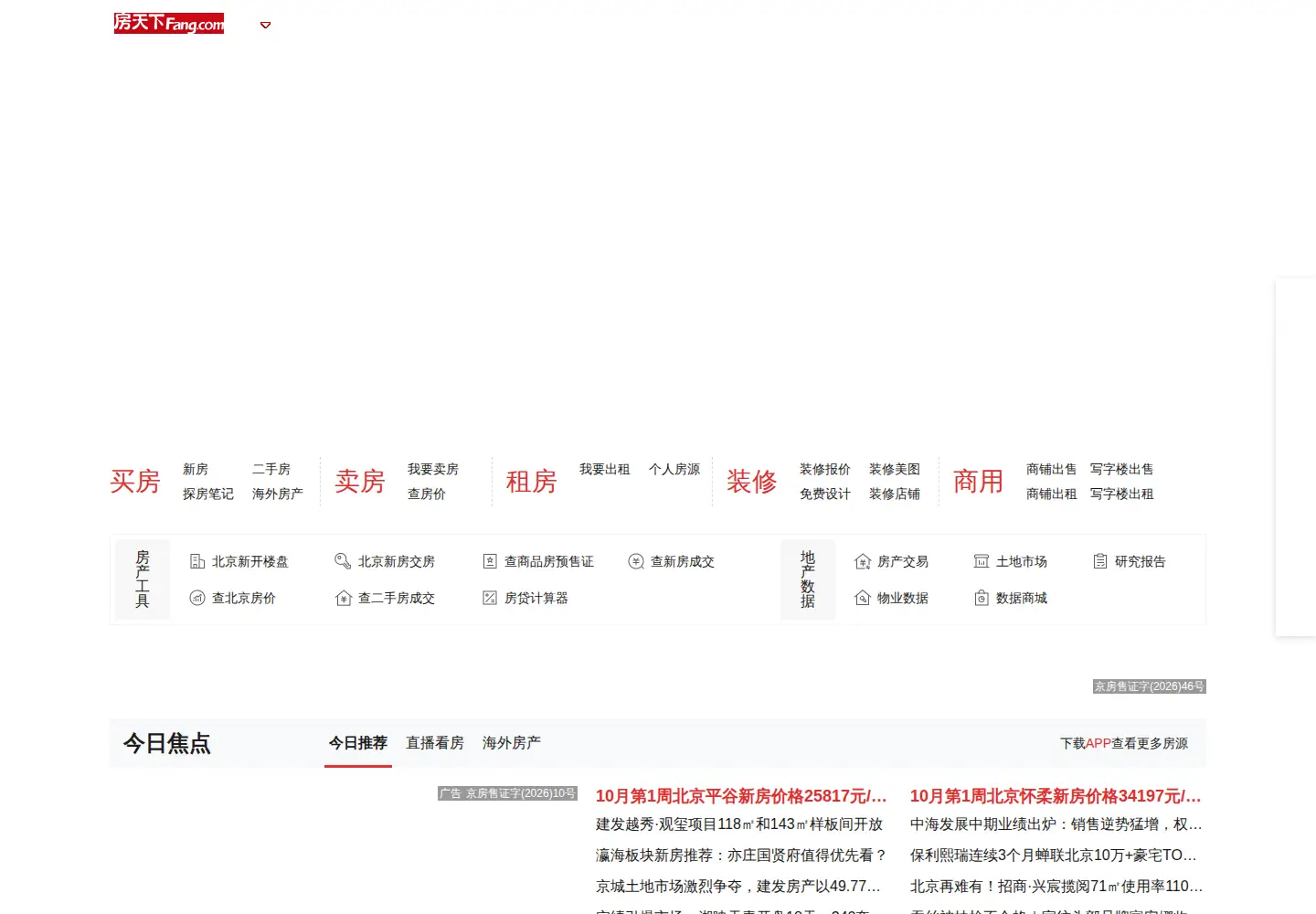Open 探房笔记 link

[x=208, y=494]
